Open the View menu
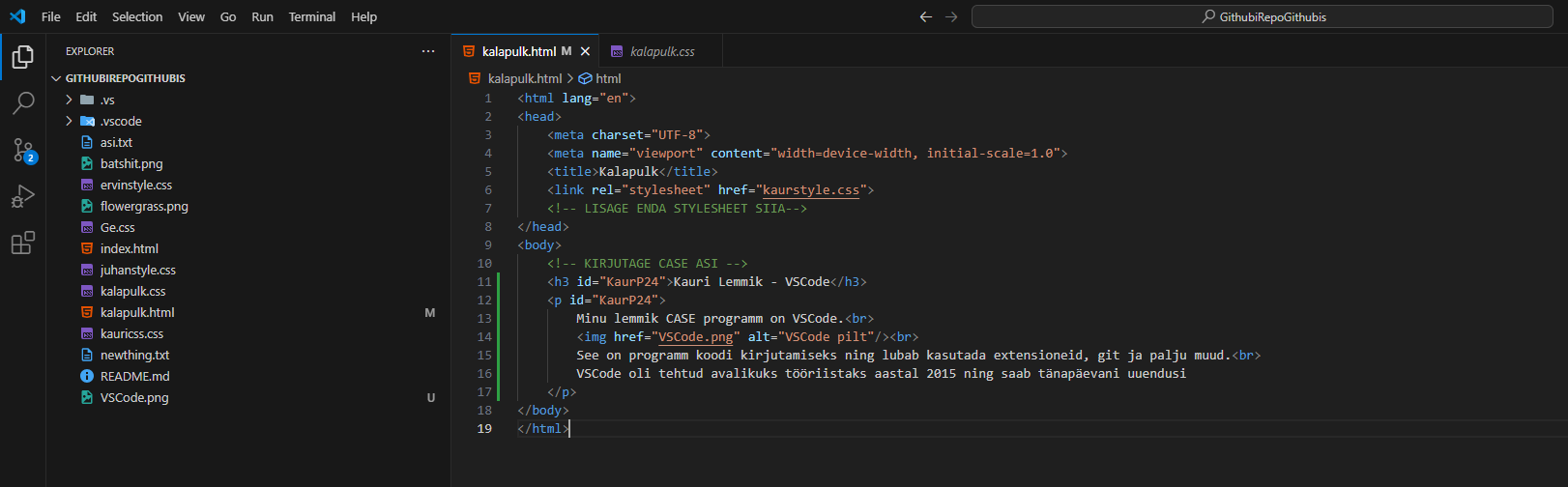Screen dimensions: 1568x487 (191, 16)
